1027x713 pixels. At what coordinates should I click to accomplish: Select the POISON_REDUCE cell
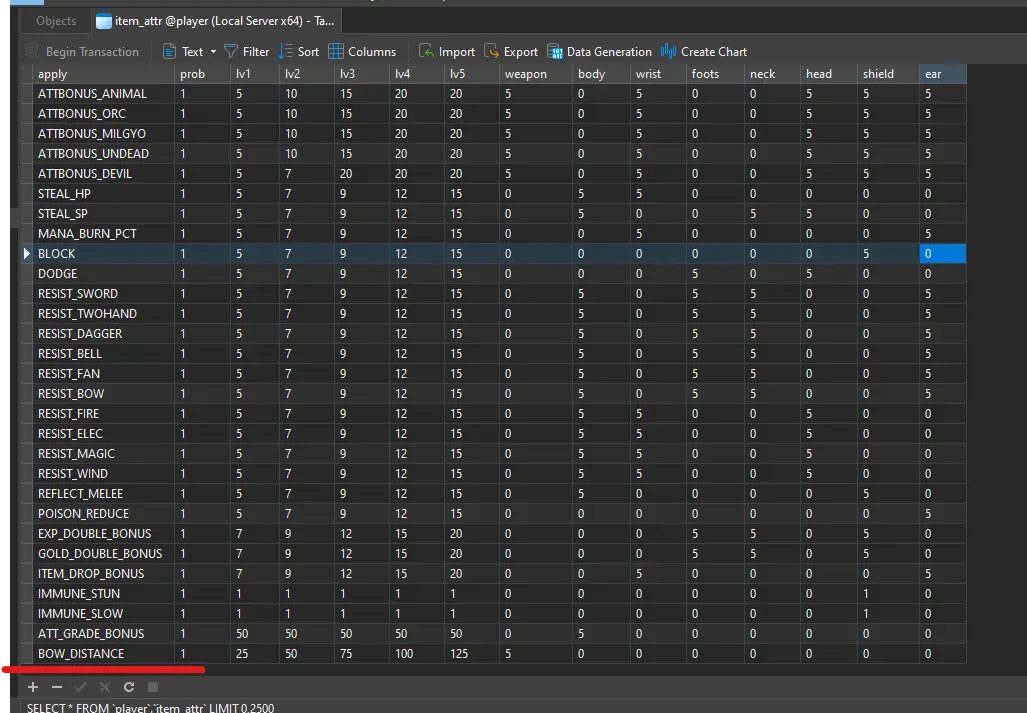[x=103, y=513]
